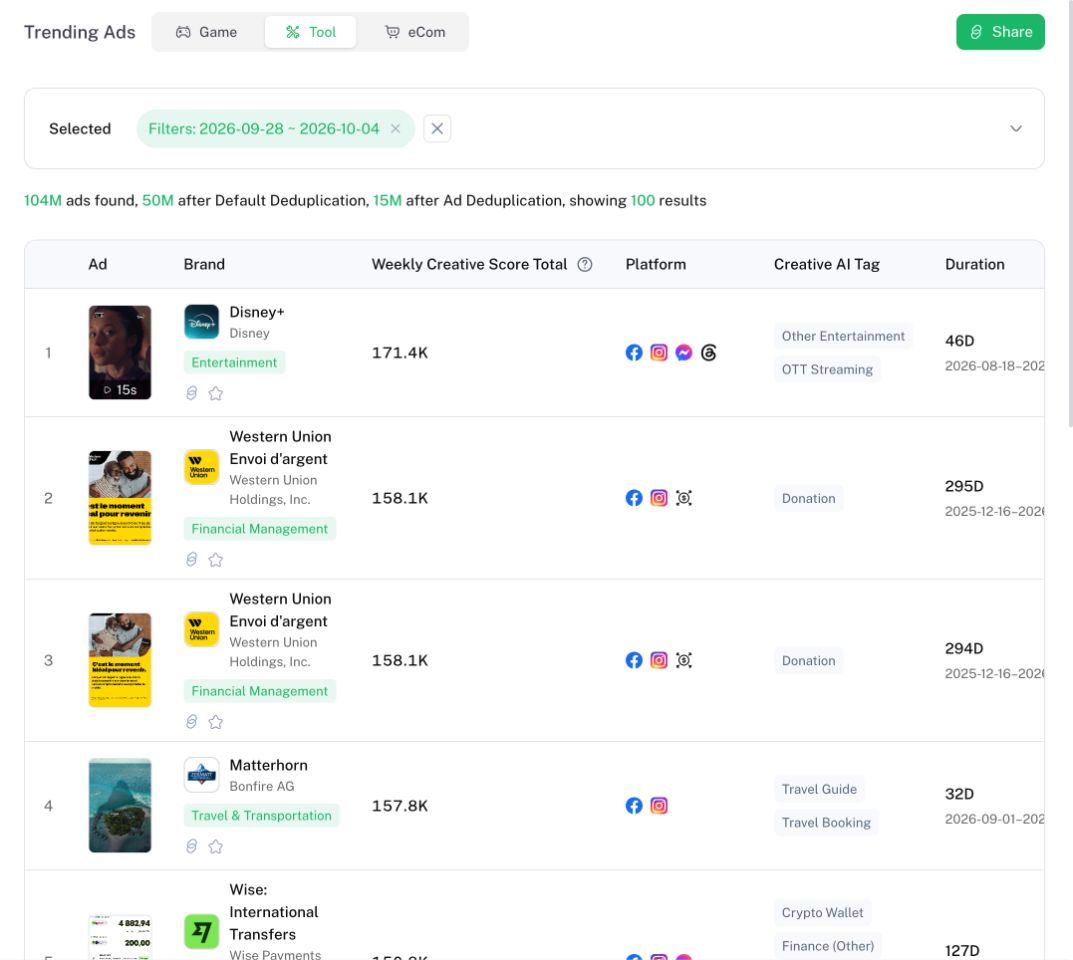Click Audience Network icon in row 2
1073x960 pixels.
coord(684,498)
